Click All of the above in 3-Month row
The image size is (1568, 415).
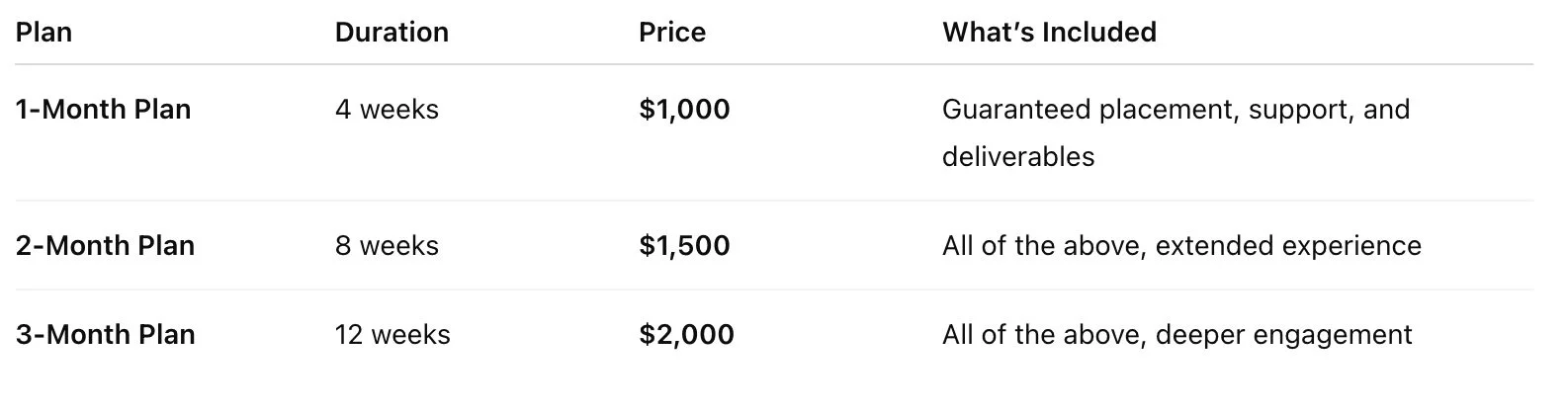coord(1044,334)
